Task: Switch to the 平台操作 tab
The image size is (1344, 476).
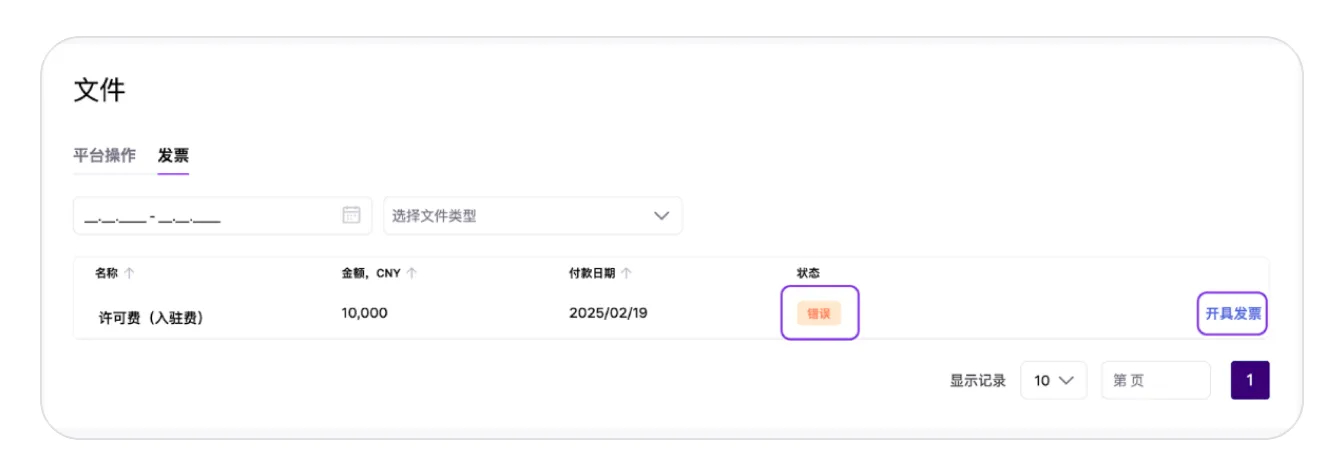Action: point(104,156)
